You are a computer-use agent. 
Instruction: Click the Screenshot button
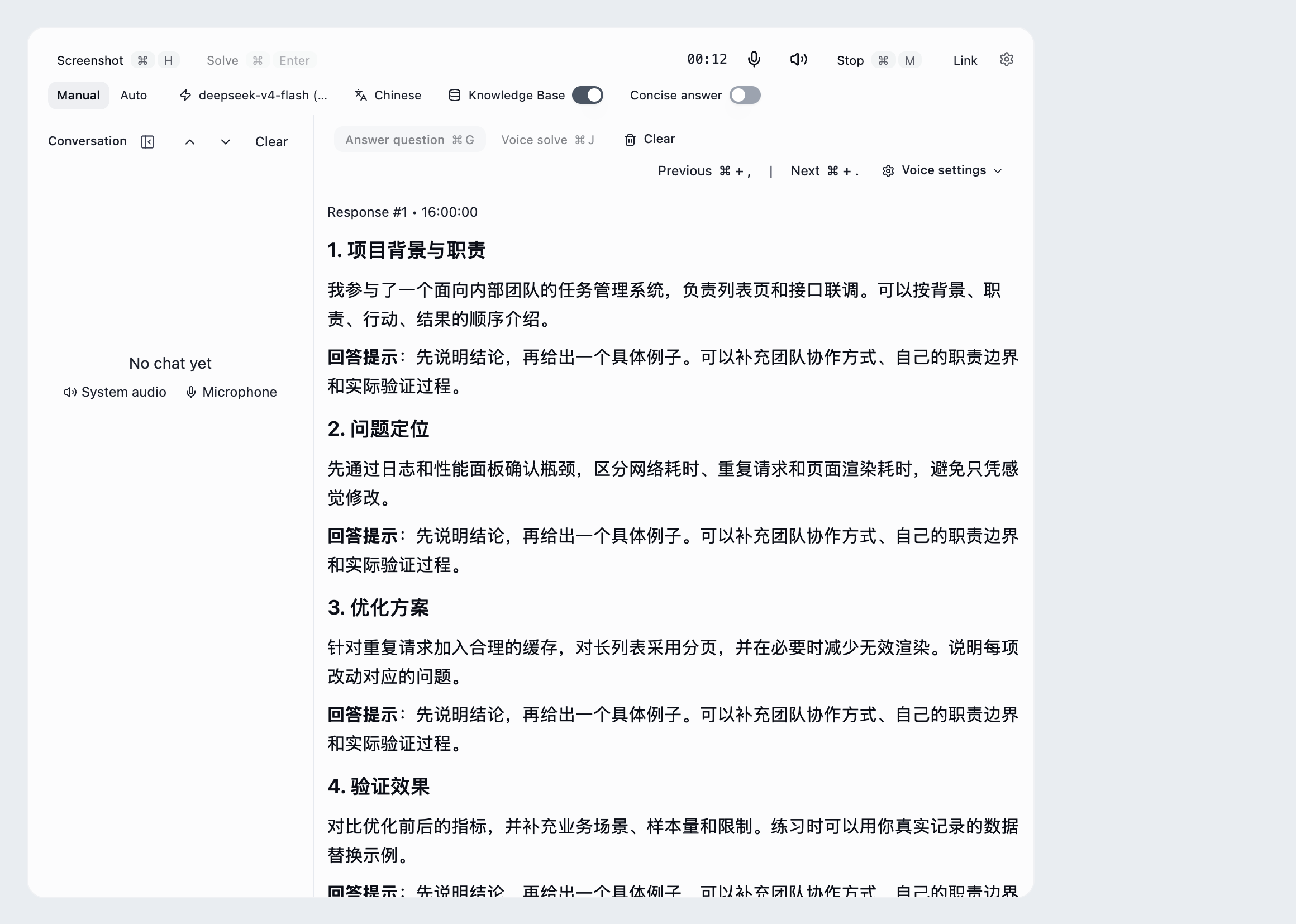118,60
